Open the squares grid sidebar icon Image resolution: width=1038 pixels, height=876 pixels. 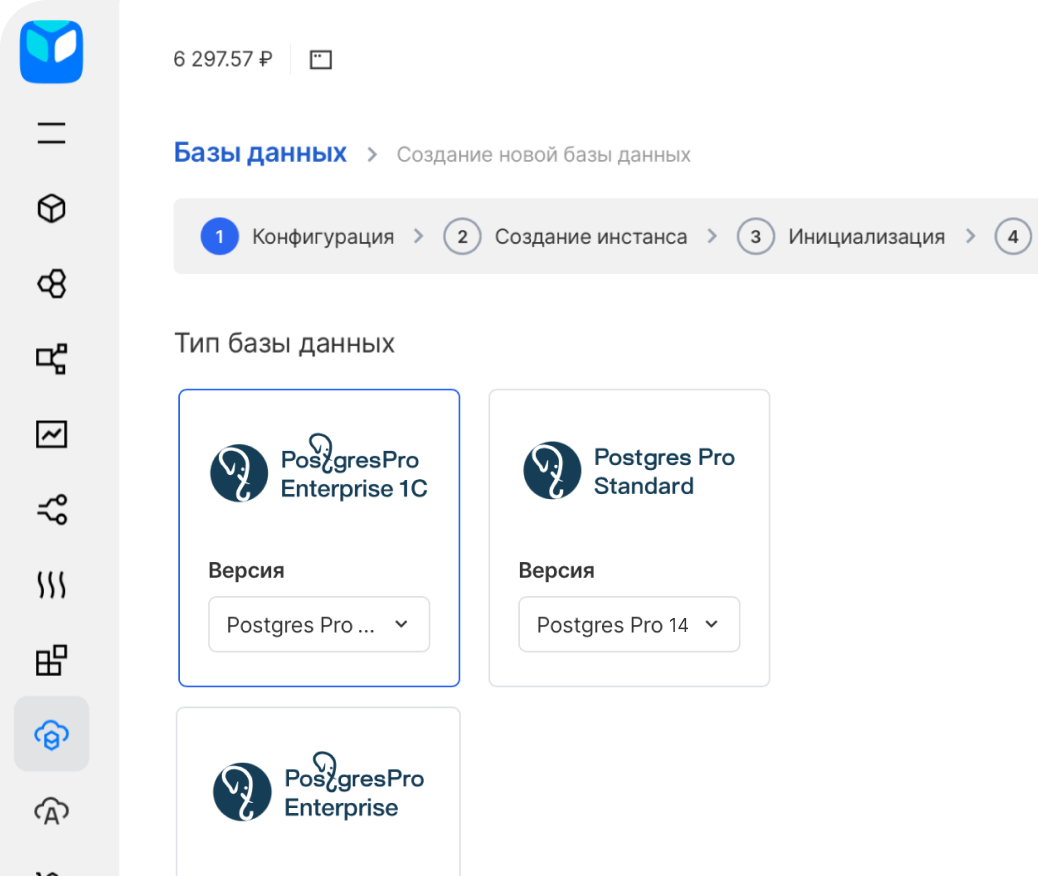52,660
